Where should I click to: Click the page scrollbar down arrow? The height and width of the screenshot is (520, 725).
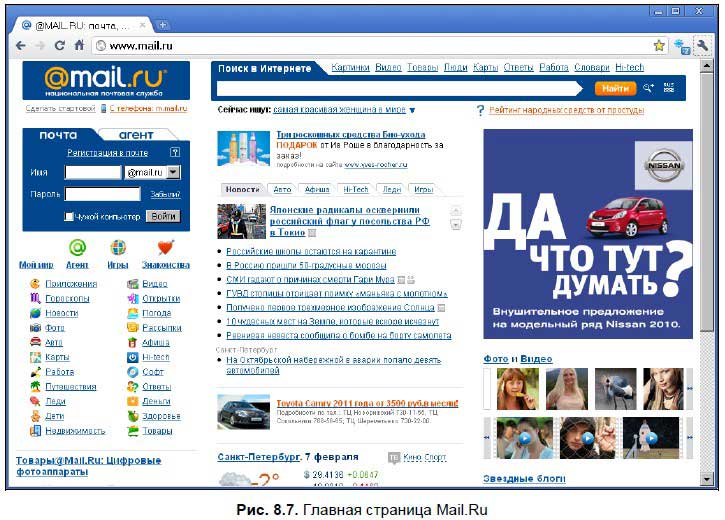[x=707, y=479]
